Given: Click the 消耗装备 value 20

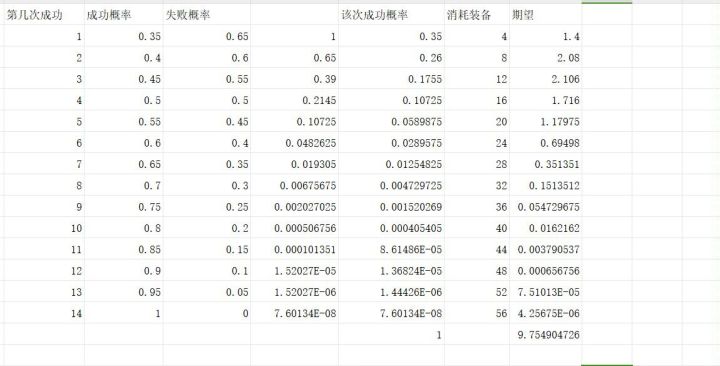Looking at the screenshot, I should [x=477, y=121].
